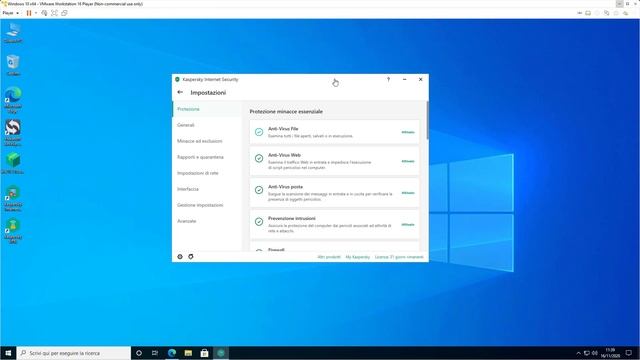Click Attivato status for Prevenzione intrusioni

pos(408,224)
